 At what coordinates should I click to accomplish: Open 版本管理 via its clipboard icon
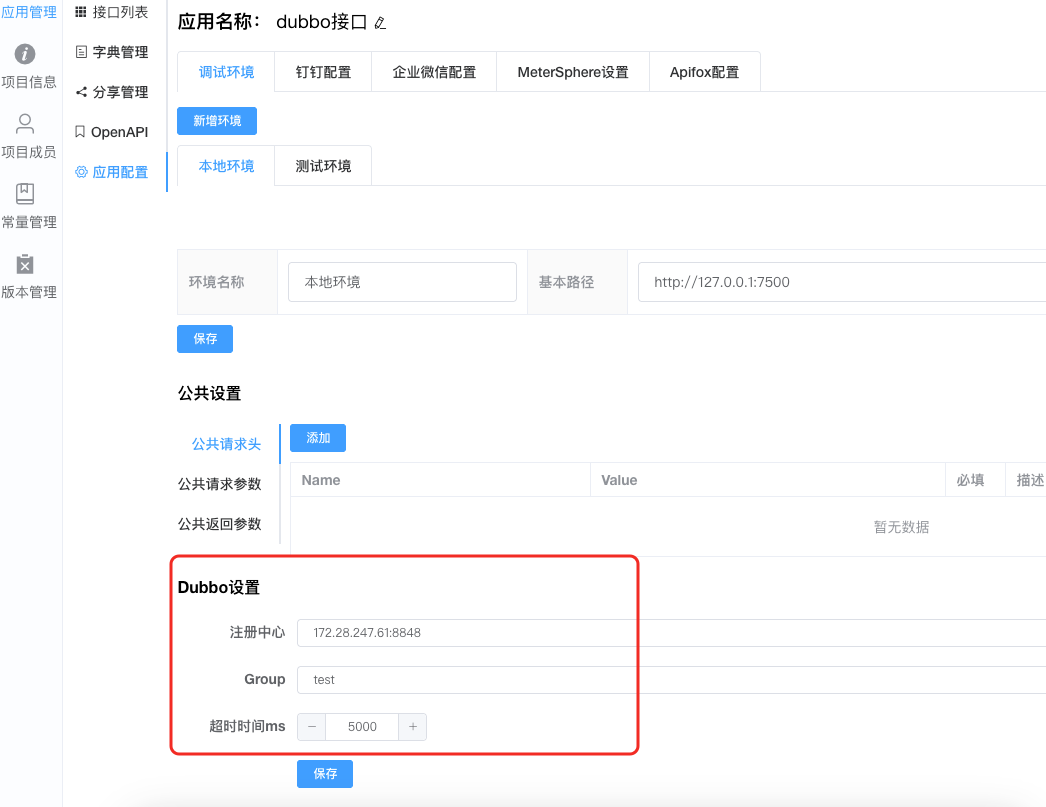(x=26, y=264)
